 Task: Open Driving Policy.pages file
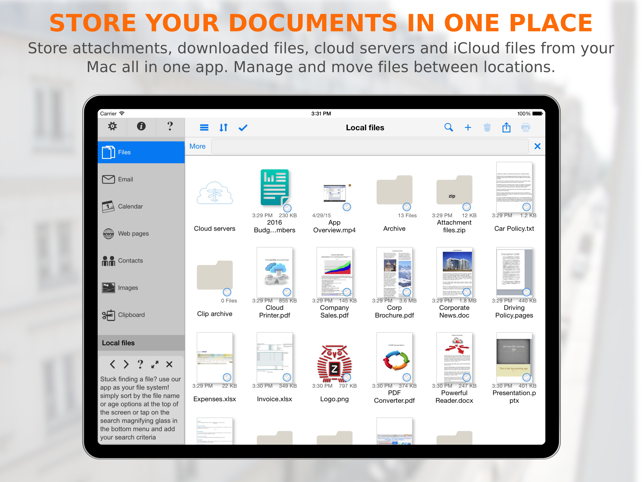(x=514, y=283)
